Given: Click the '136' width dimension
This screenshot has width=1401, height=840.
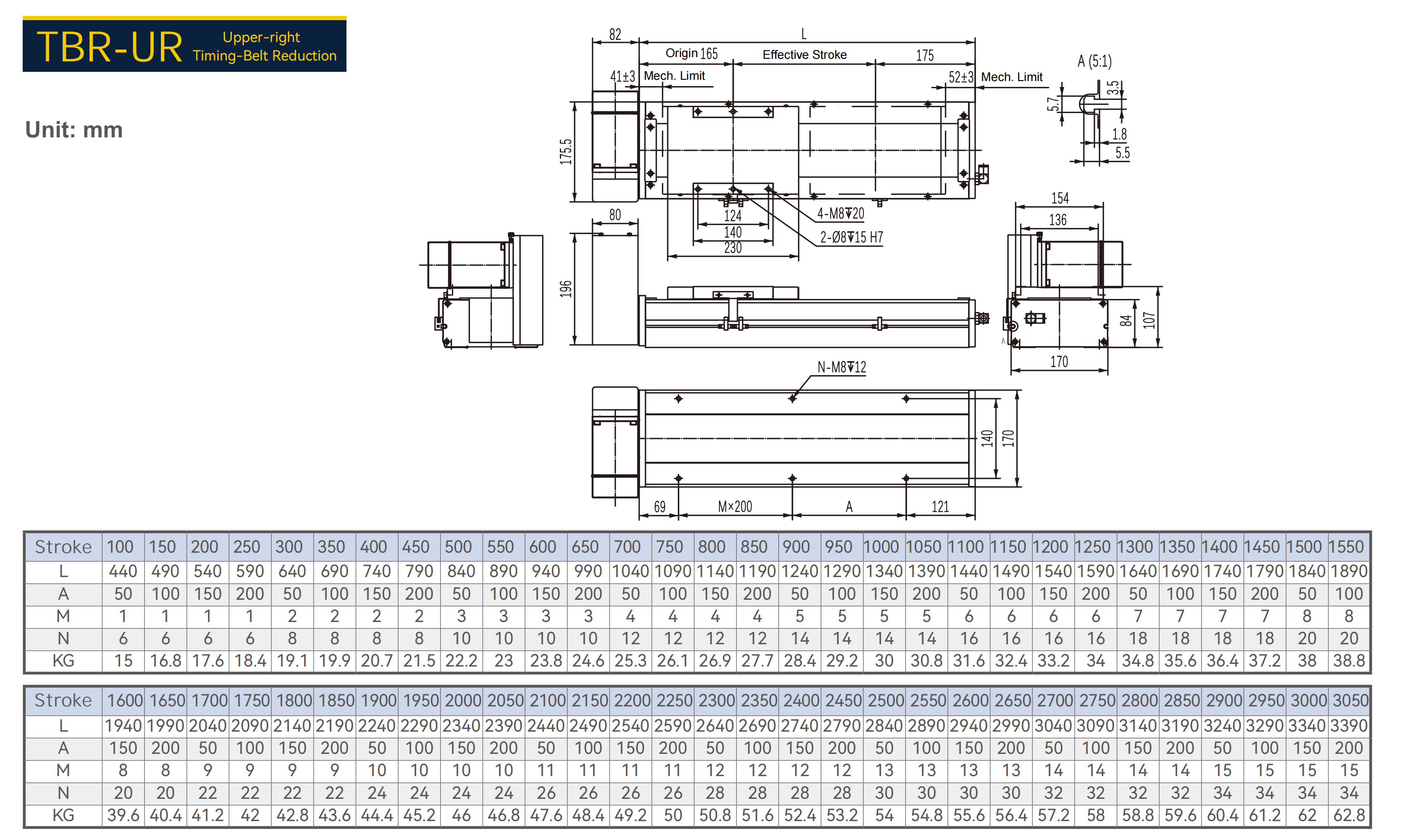Looking at the screenshot, I should (1057, 220).
